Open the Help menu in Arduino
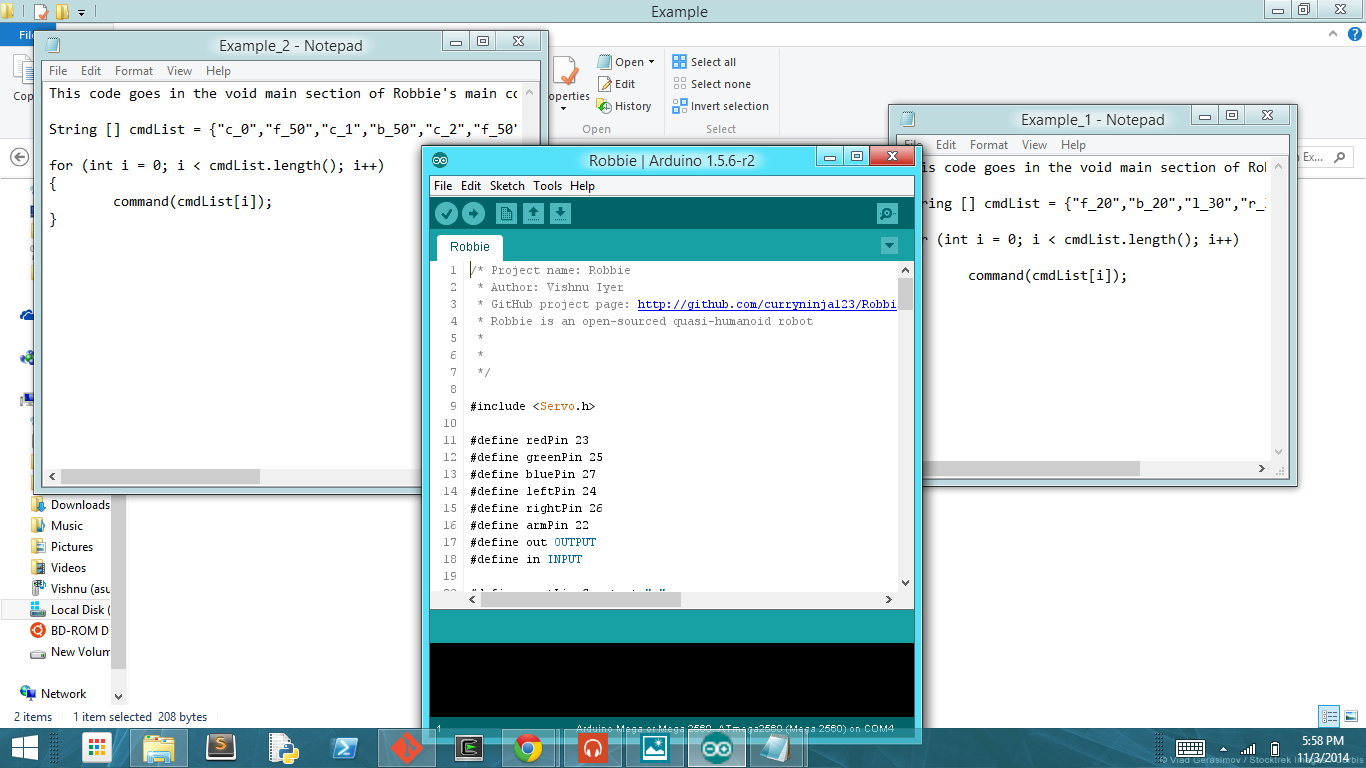The width and height of the screenshot is (1366, 768). (x=582, y=186)
